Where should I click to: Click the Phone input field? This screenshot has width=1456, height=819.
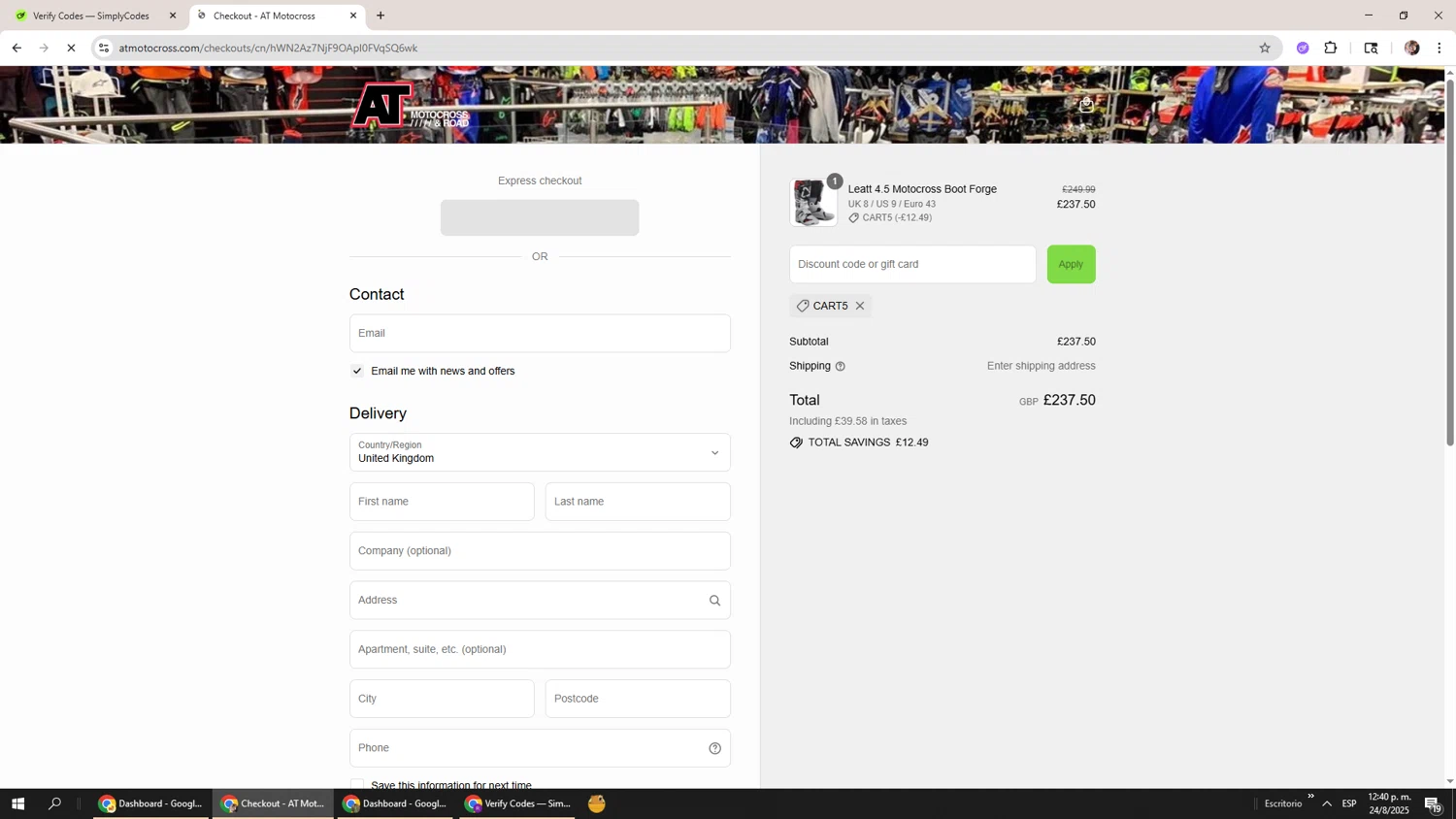[540, 748]
